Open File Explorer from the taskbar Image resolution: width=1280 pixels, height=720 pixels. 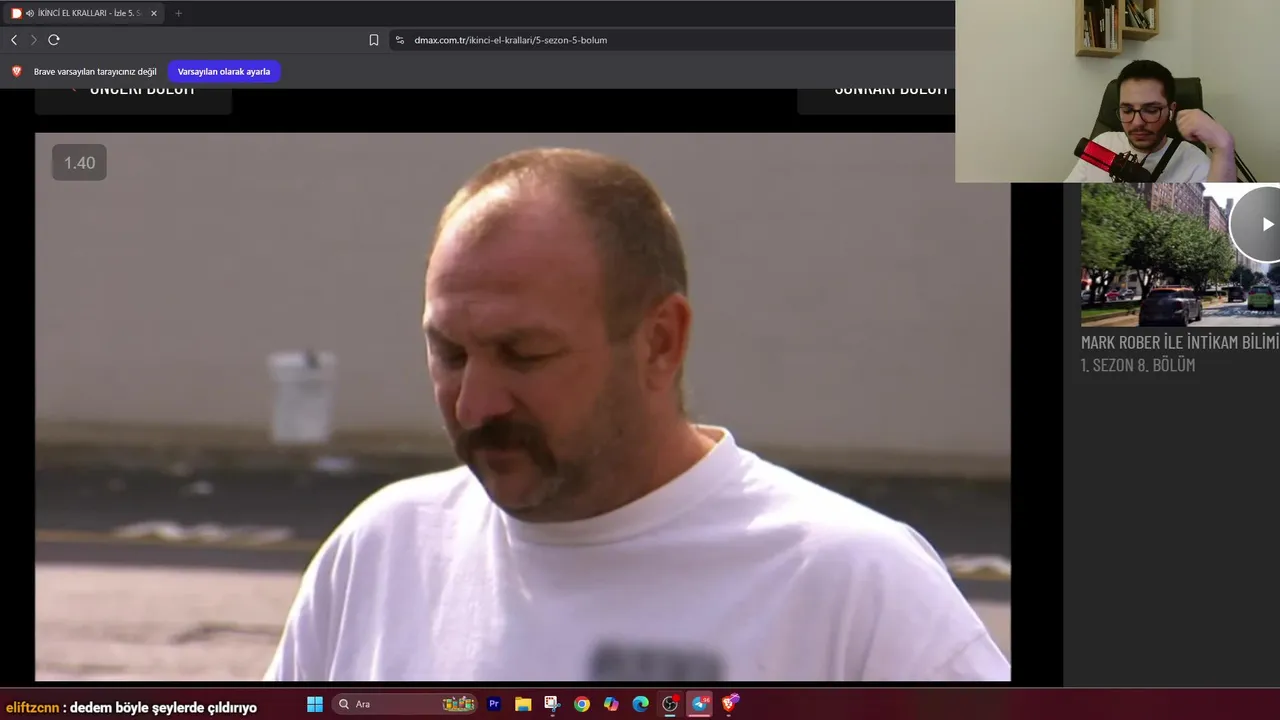(523, 704)
